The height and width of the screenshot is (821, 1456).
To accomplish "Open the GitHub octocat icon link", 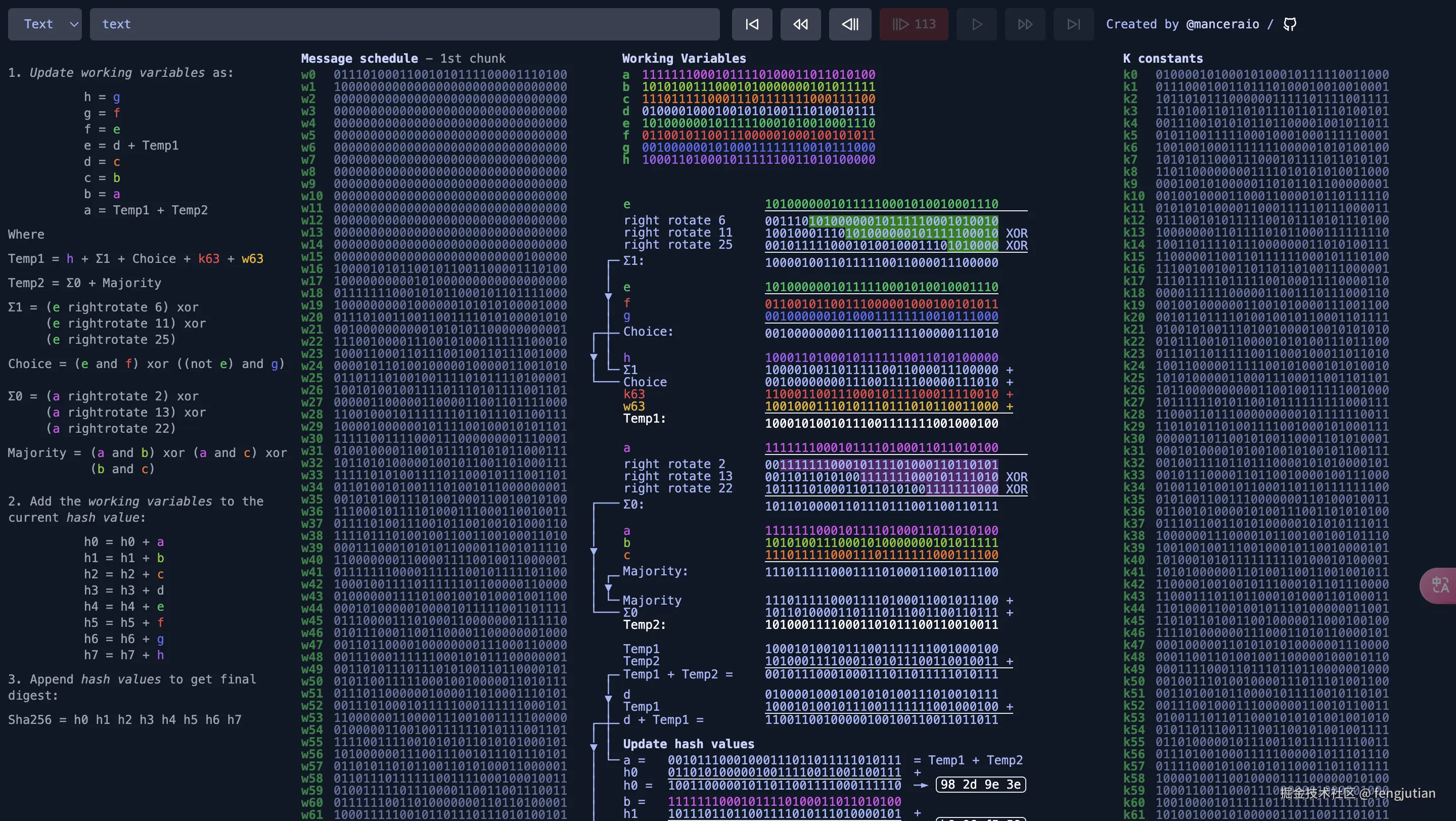I will tap(1290, 24).
